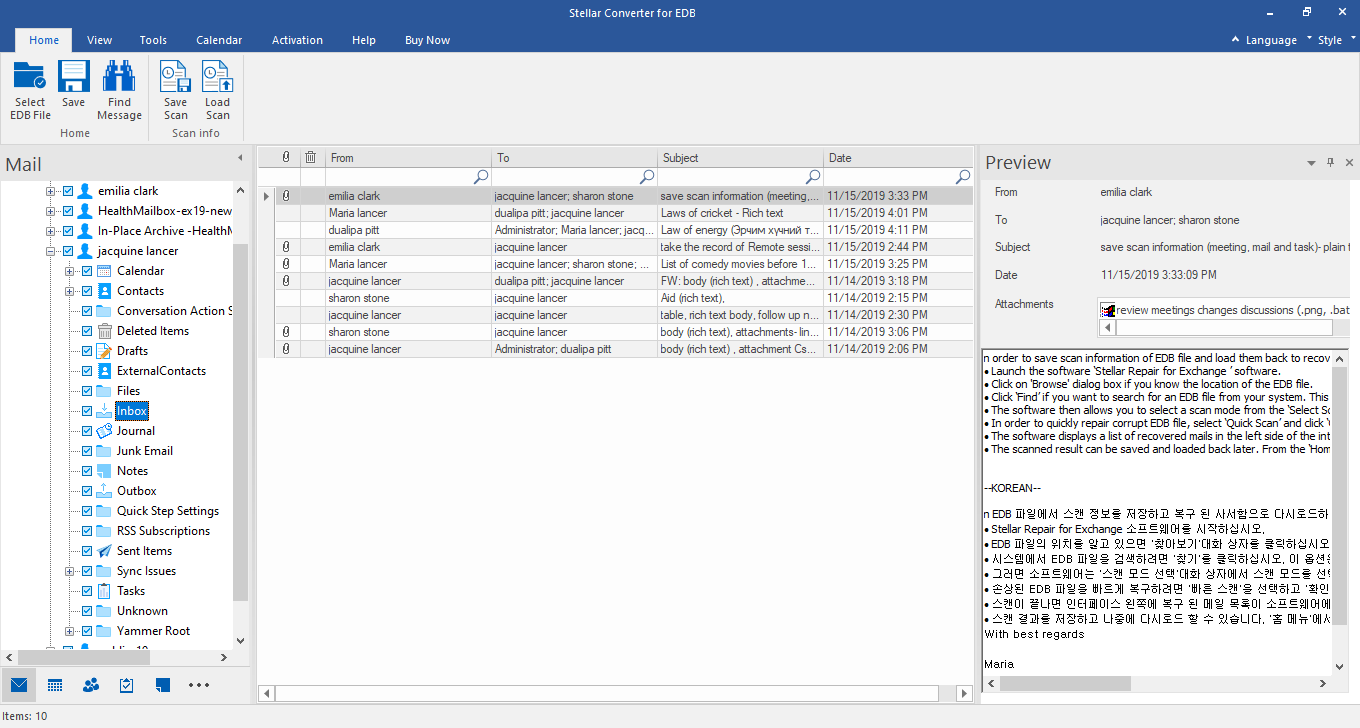The height and width of the screenshot is (728, 1360).
Task: Open Find Message binoculars tool
Action: click(x=119, y=90)
